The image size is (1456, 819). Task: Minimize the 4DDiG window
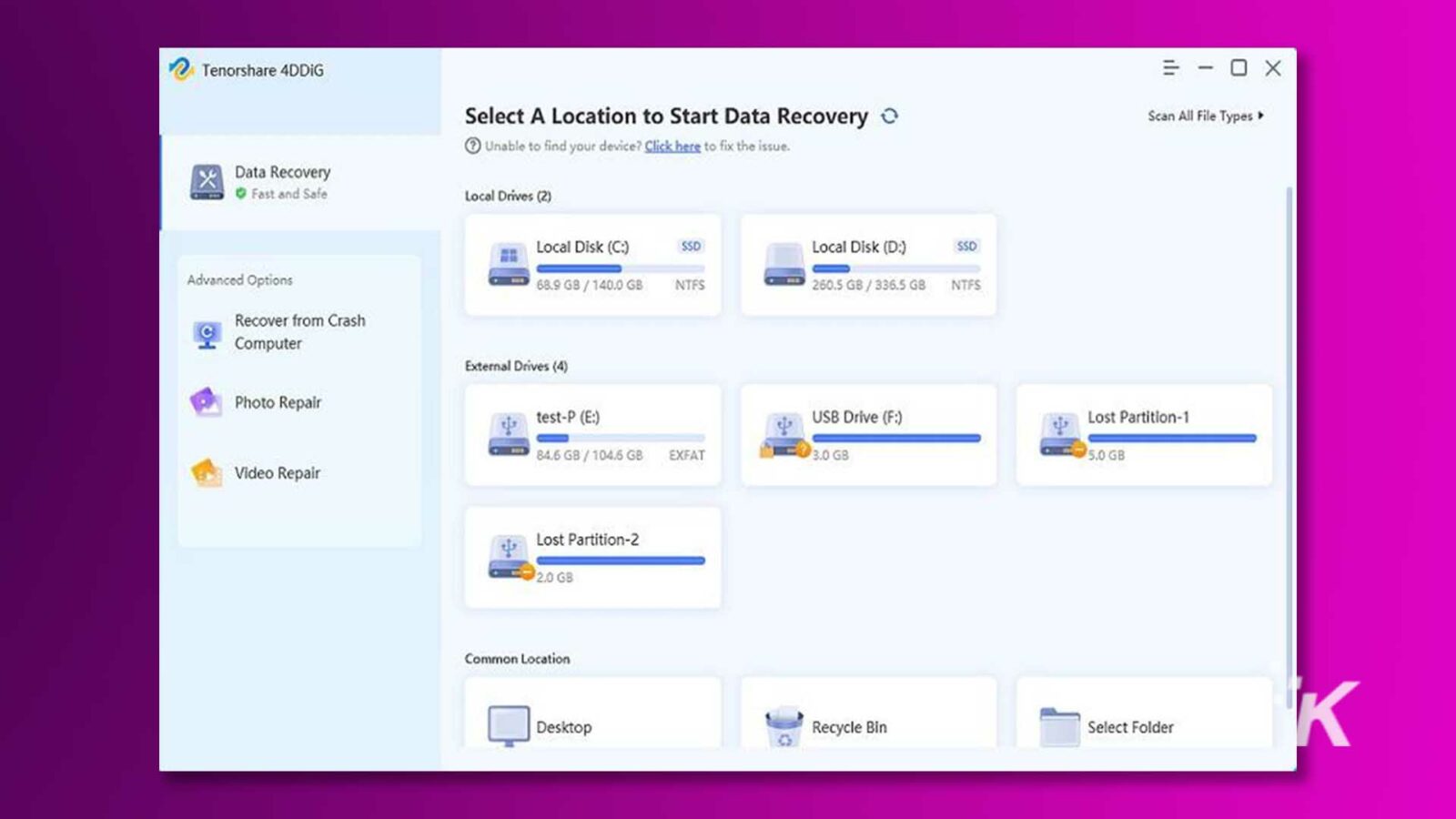tap(1205, 67)
